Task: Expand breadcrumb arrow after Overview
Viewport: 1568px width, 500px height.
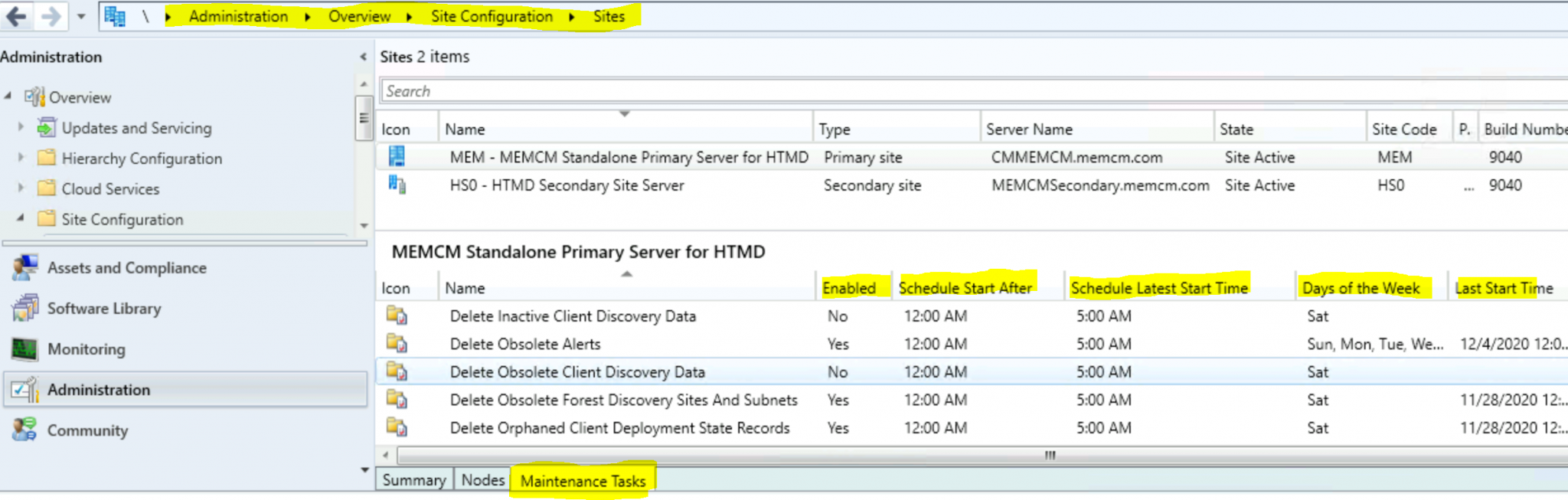Action: [410, 17]
